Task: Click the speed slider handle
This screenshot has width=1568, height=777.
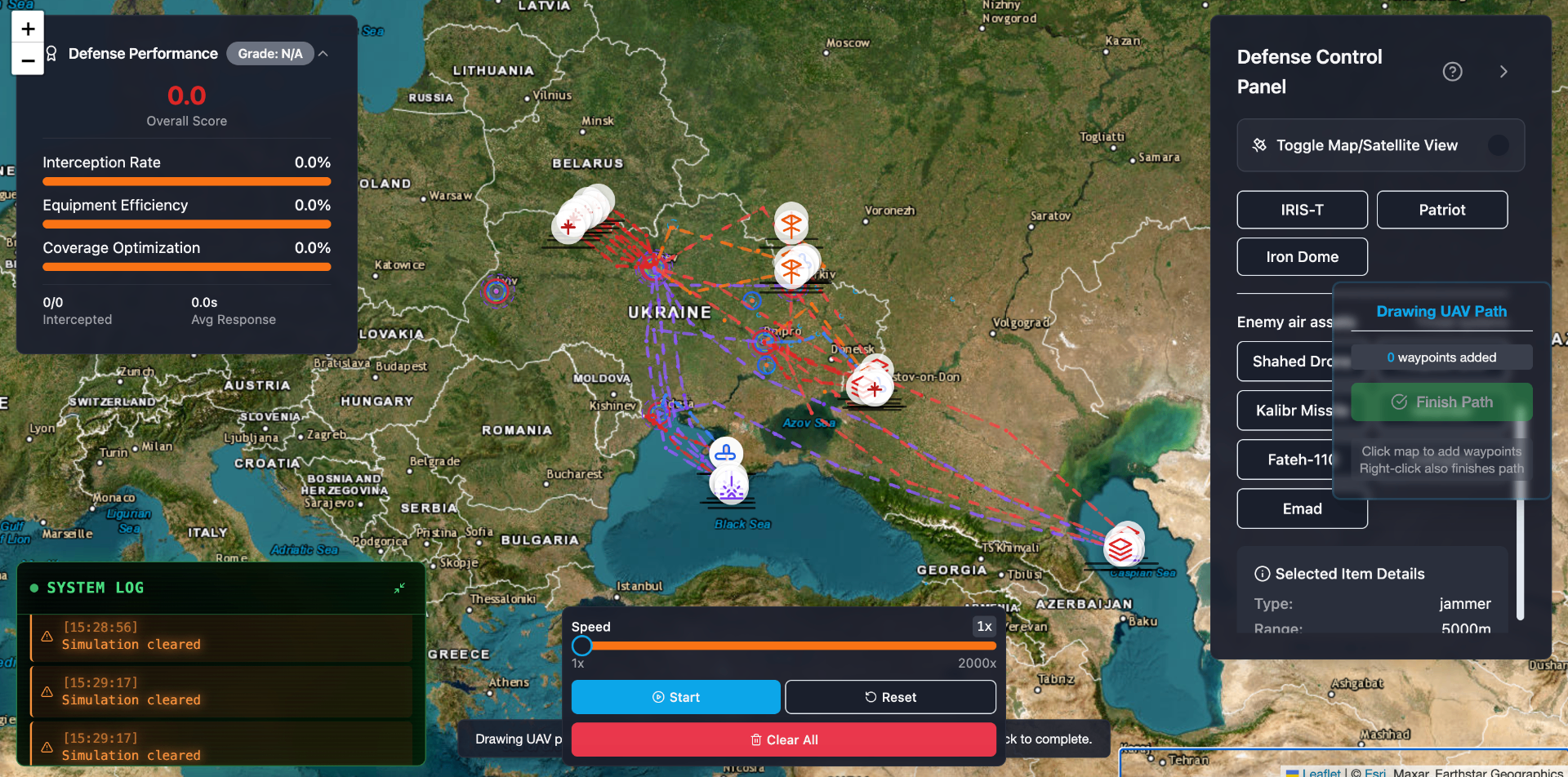Action: [x=581, y=646]
